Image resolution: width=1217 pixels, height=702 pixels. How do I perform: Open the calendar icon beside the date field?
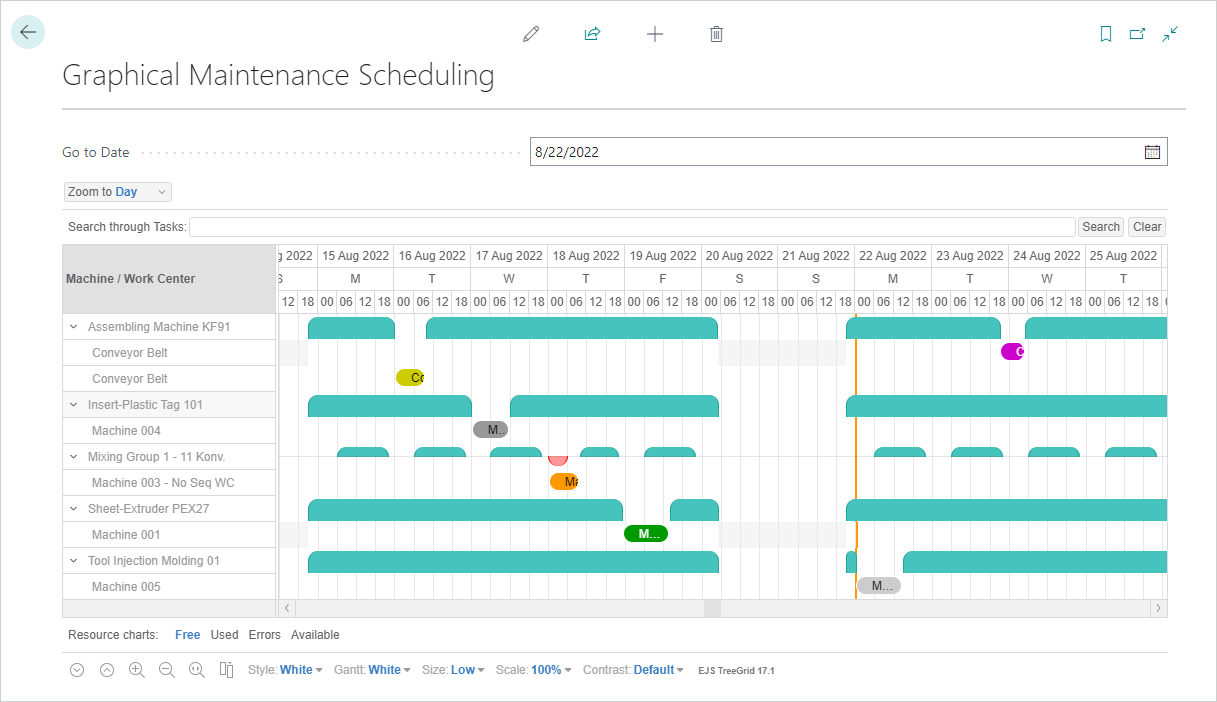(x=1152, y=151)
